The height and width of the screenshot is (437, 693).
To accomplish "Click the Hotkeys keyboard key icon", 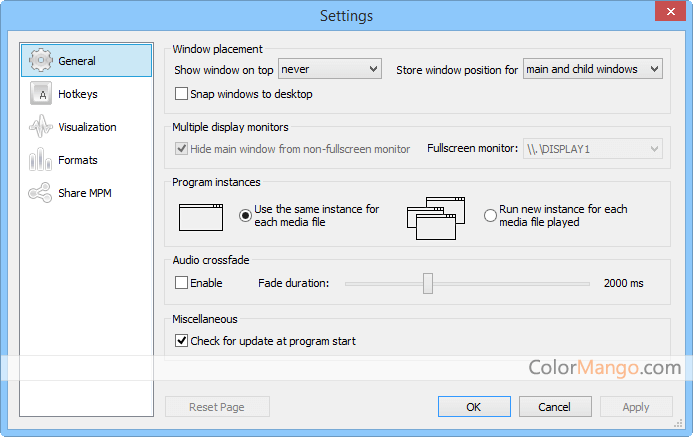I will coord(40,94).
